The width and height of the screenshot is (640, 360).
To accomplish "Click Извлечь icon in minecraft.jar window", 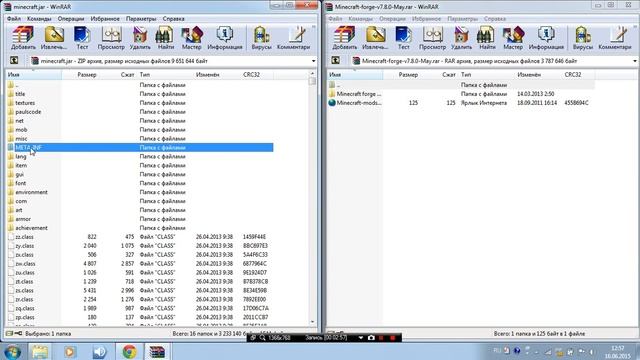I will tap(54, 38).
